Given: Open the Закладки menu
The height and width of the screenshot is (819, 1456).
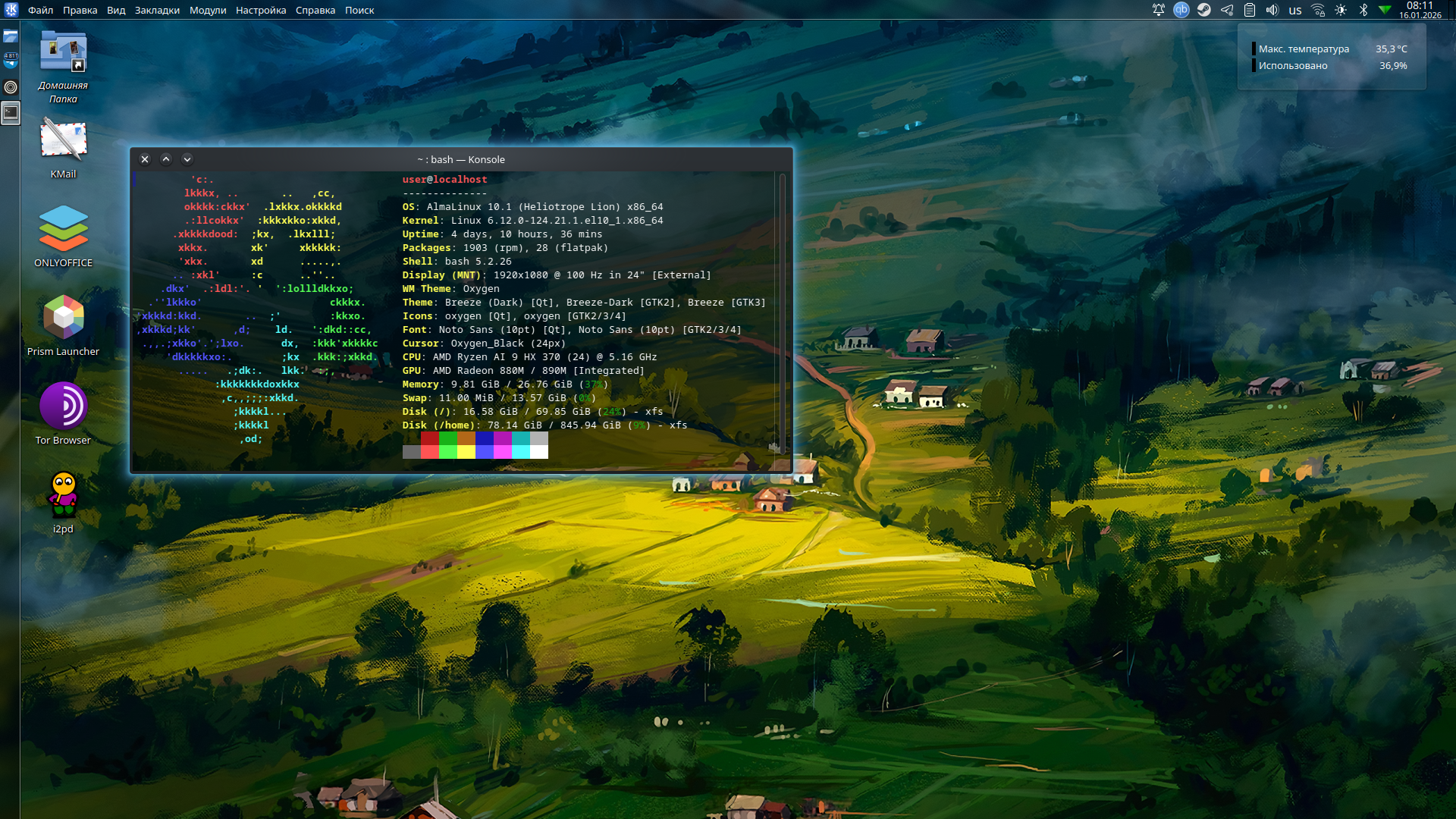Looking at the screenshot, I should click(x=157, y=10).
